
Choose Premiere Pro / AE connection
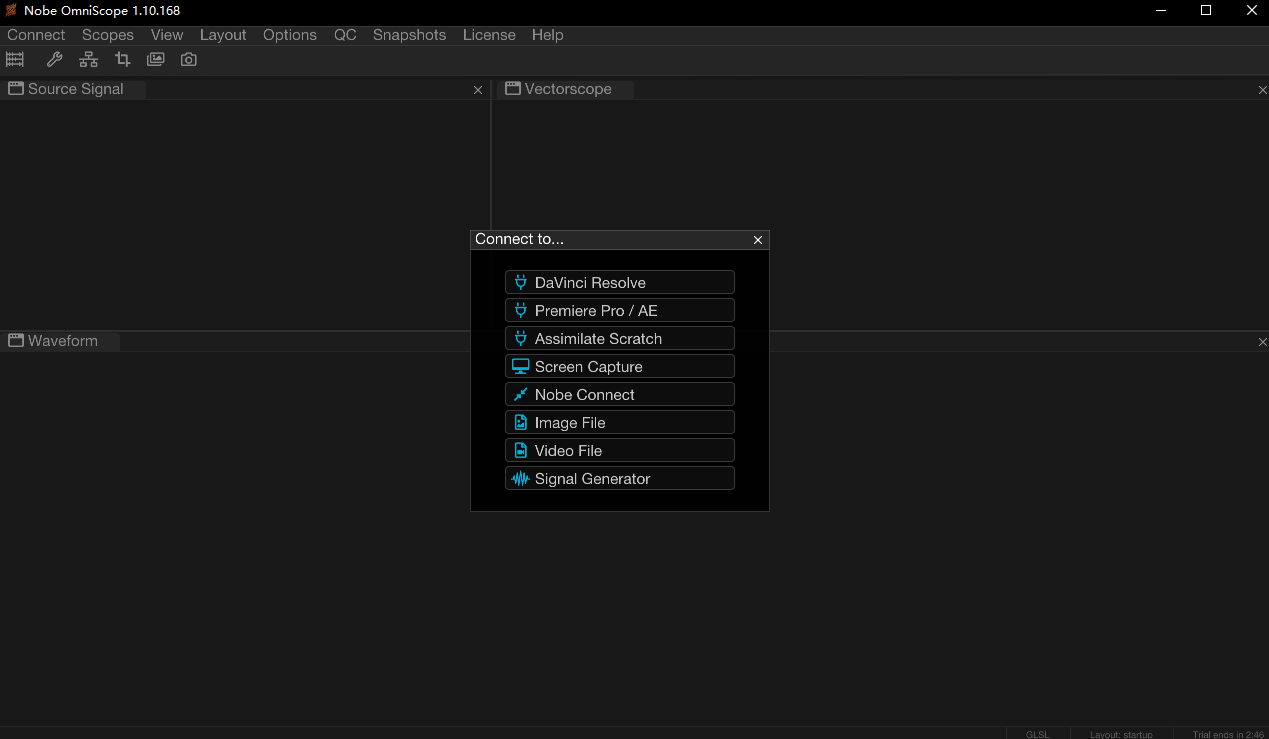click(x=619, y=311)
